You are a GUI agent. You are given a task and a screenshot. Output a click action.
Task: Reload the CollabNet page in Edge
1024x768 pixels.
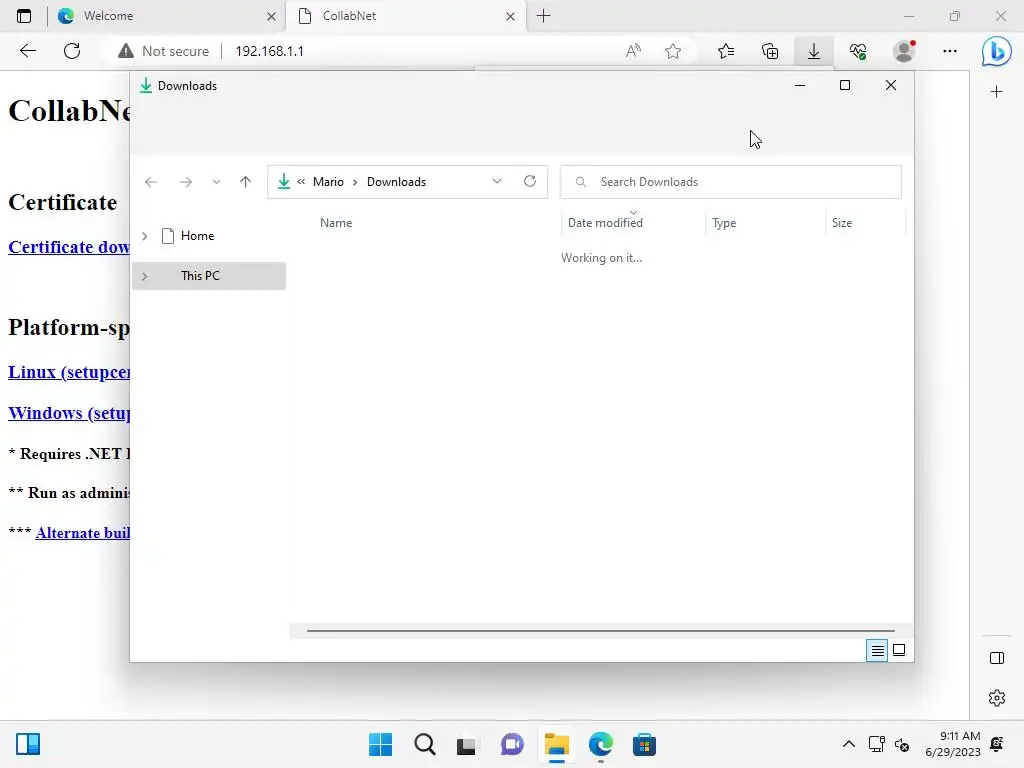[x=72, y=51]
